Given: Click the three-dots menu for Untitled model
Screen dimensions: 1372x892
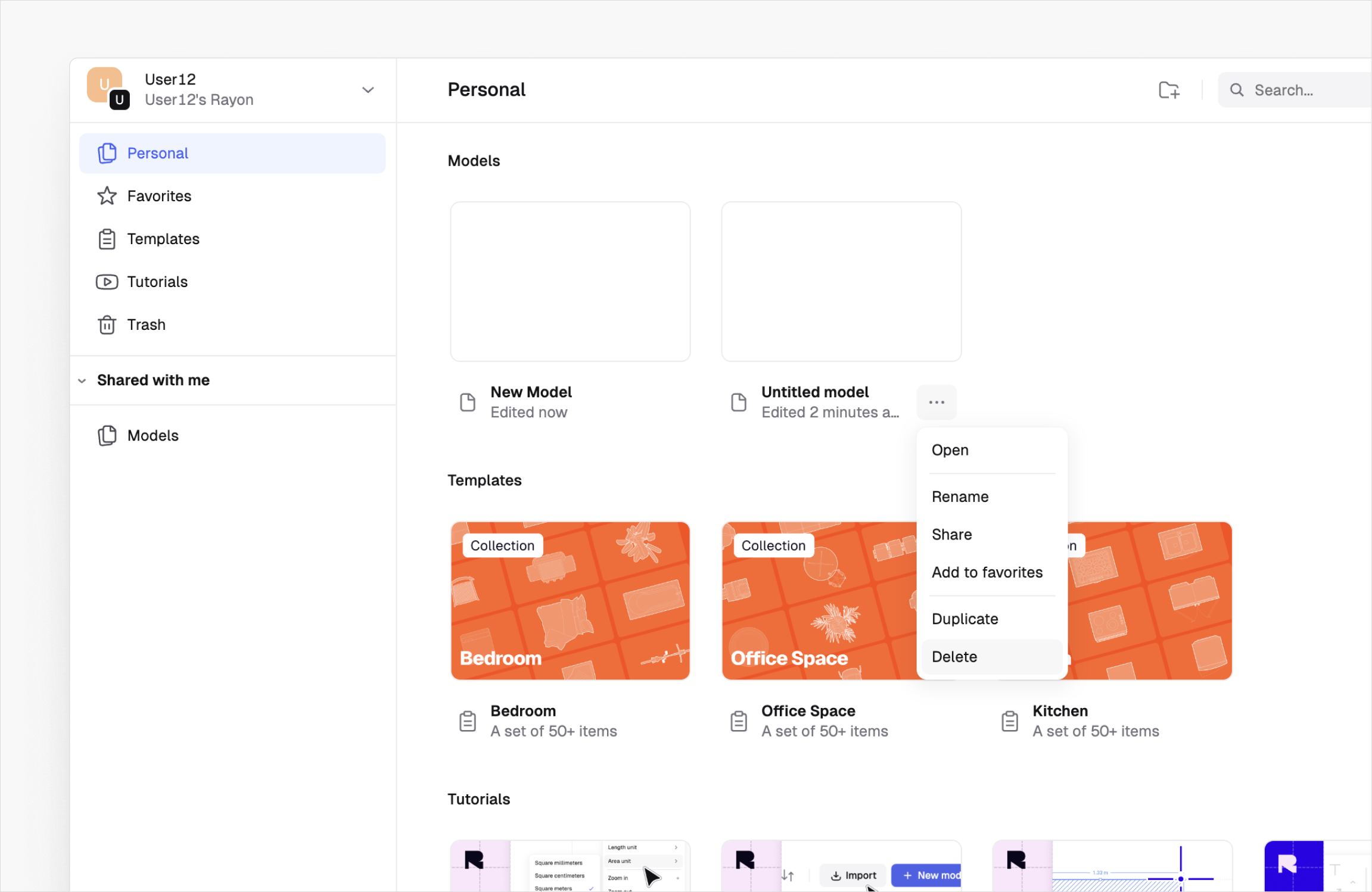Looking at the screenshot, I should click(936, 403).
